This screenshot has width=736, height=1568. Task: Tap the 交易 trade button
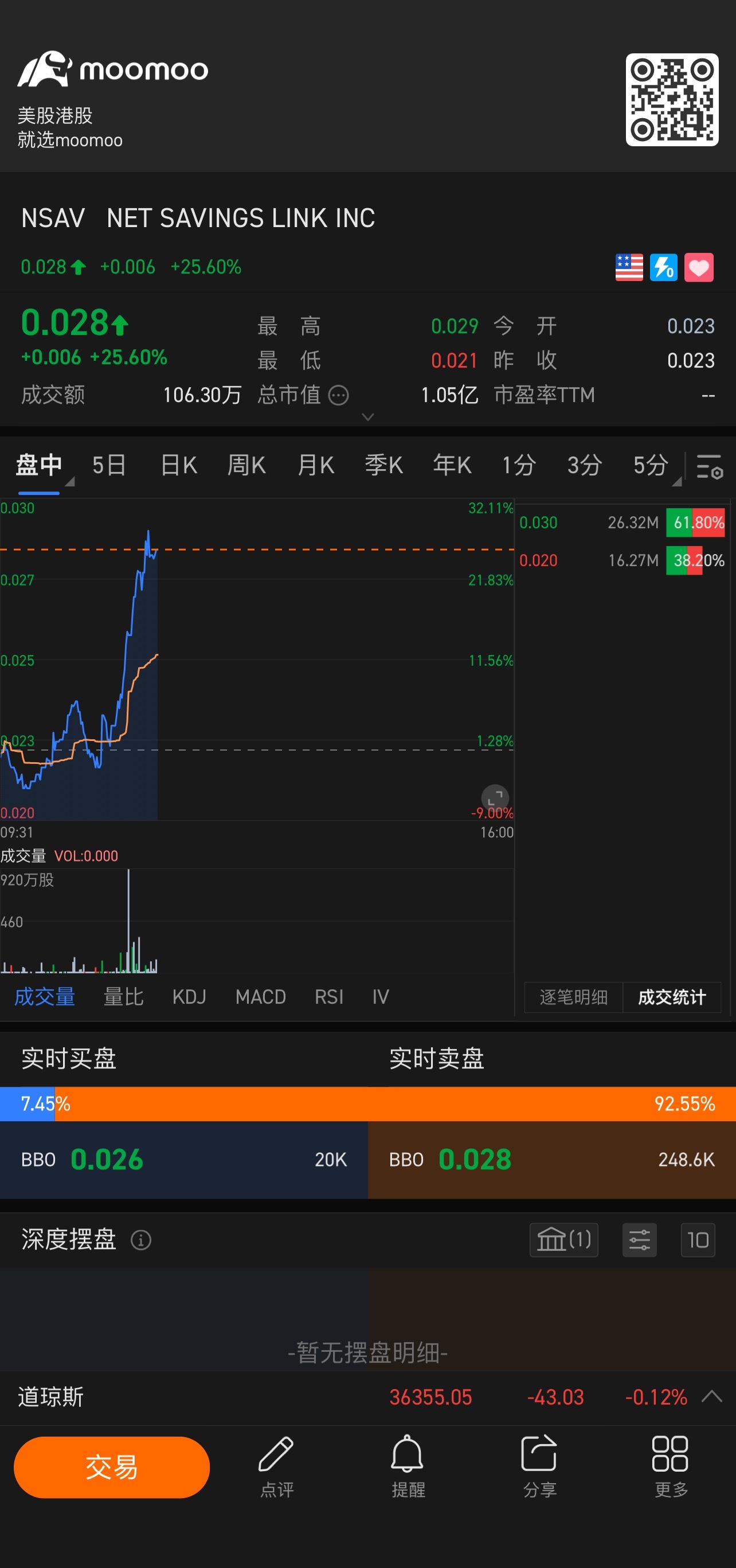(112, 1467)
